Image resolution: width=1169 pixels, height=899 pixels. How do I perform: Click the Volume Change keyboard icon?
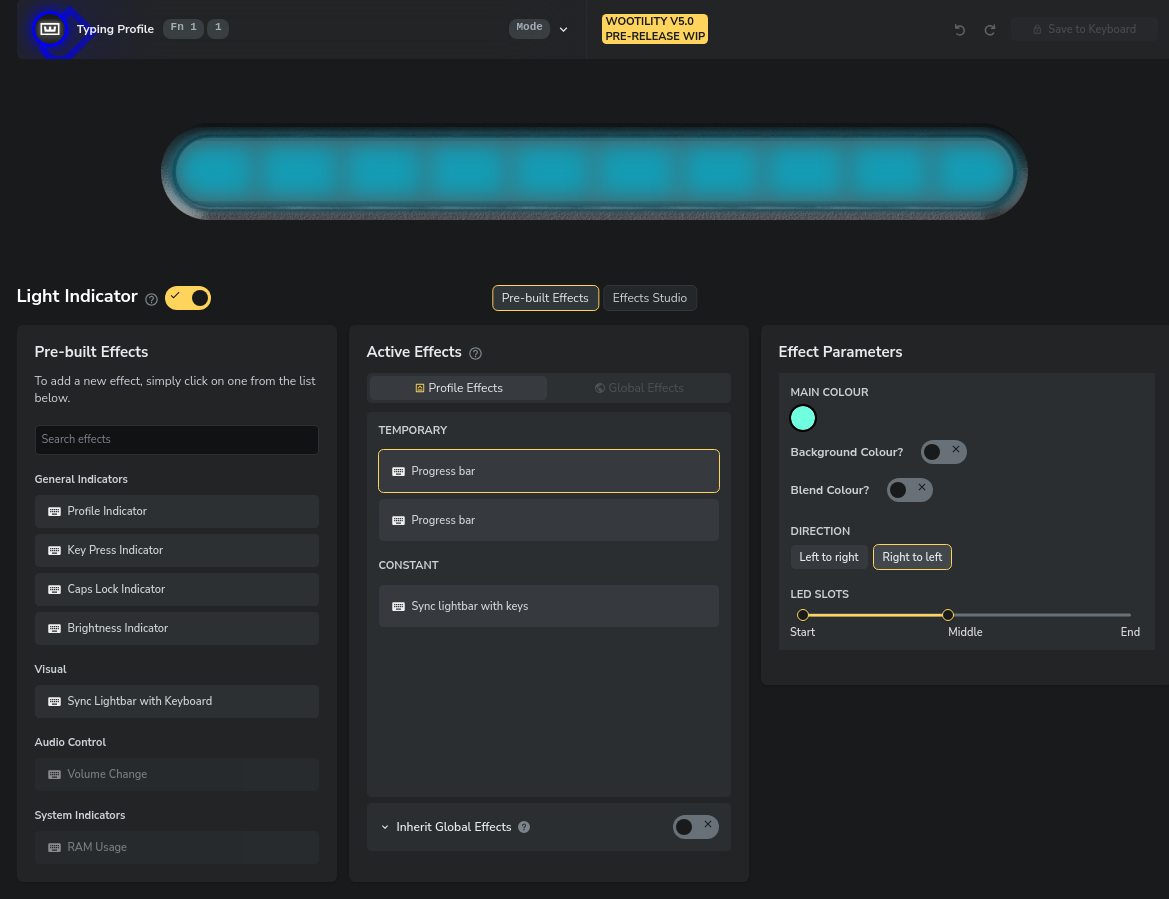pyautogui.click(x=54, y=775)
